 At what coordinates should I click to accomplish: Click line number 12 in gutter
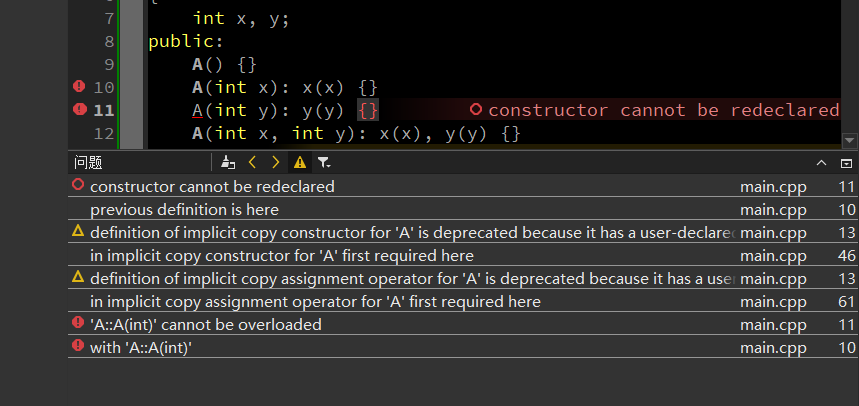[104, 133]
